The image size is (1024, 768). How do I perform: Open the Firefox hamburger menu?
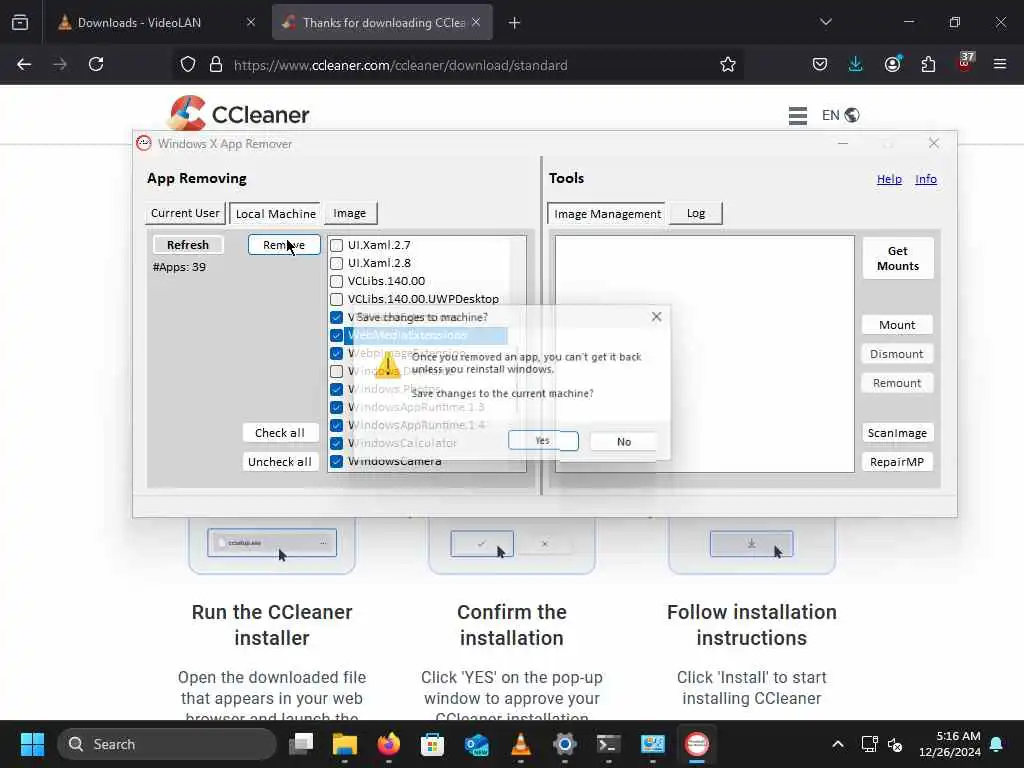coord(1000,65)
